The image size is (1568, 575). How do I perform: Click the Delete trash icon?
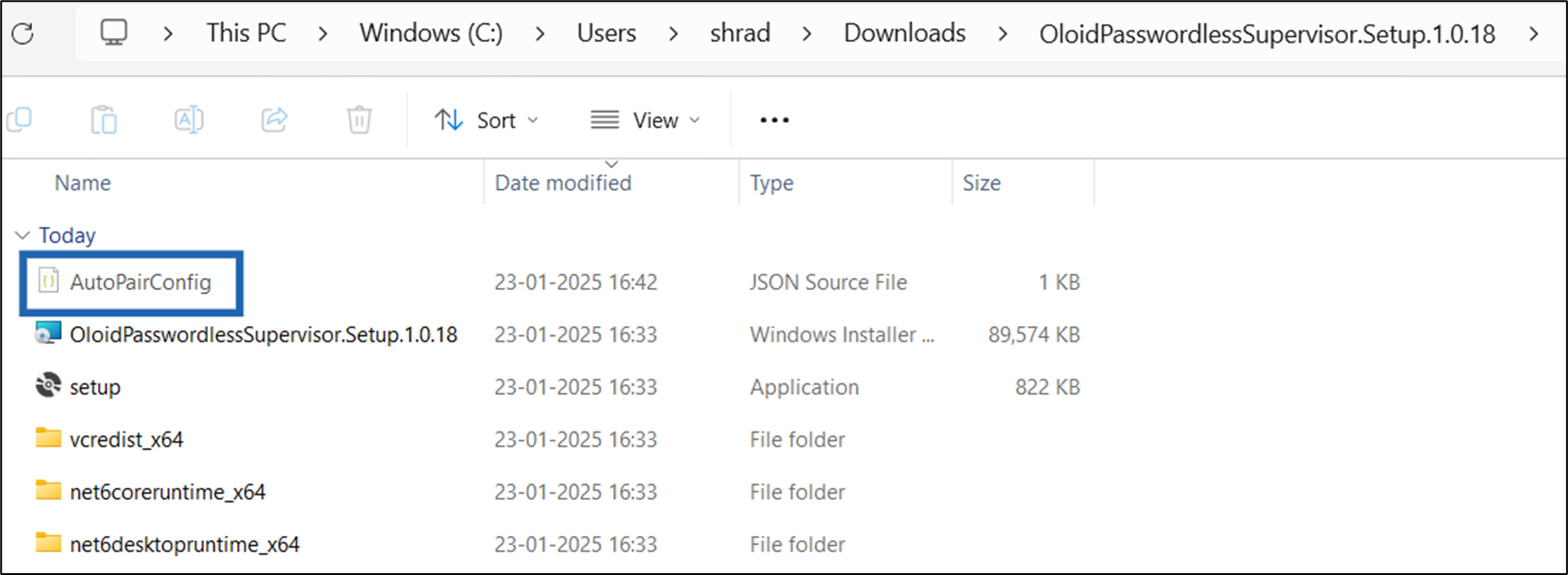(360, 120)
